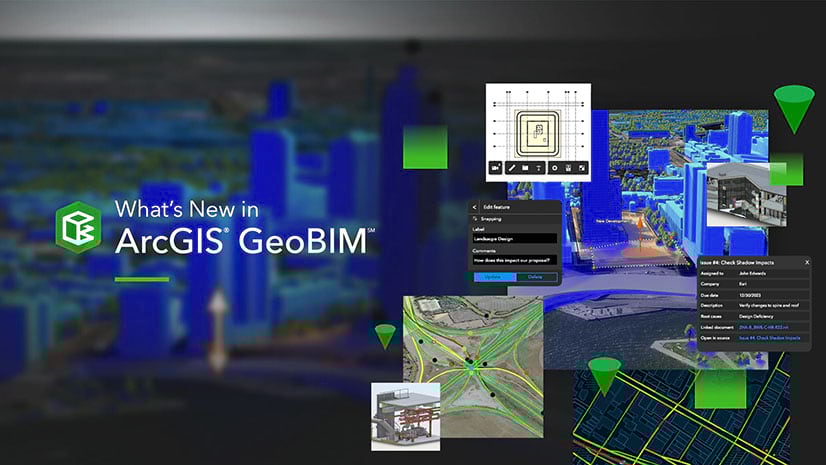Click the structural platform 3D model thumbnail
Screen dimensions: 826x465
coord(406,417)
